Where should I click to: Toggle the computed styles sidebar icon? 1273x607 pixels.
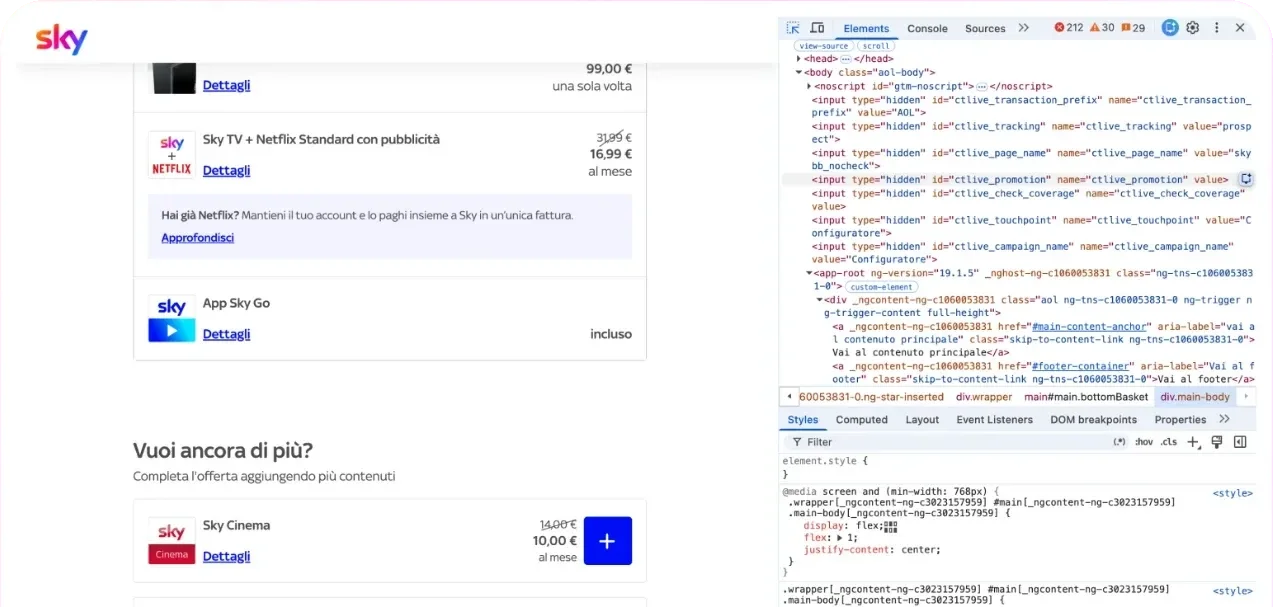pos(1240,442)
